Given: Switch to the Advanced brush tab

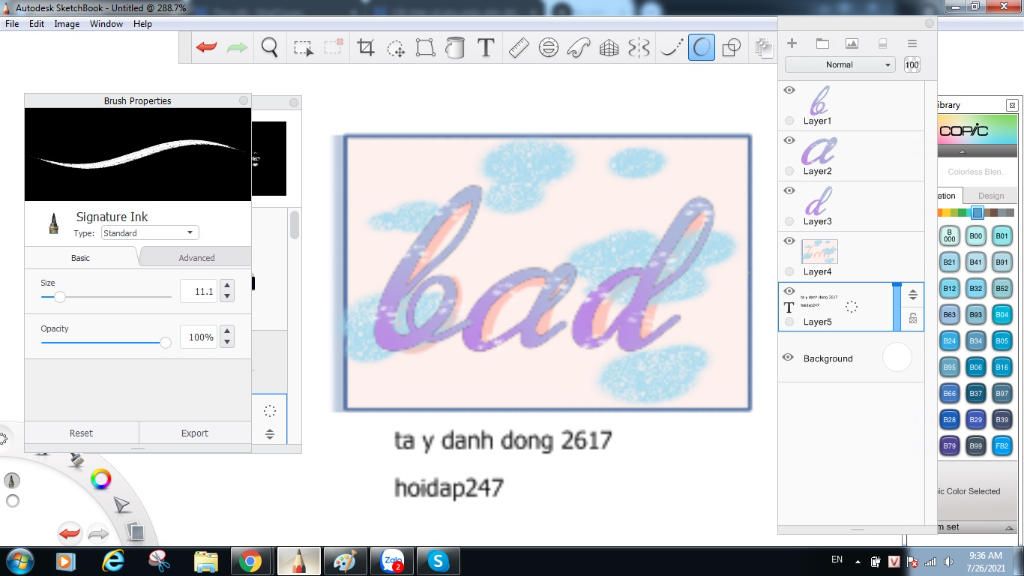Looking at the screenshot, I should 197,257.
